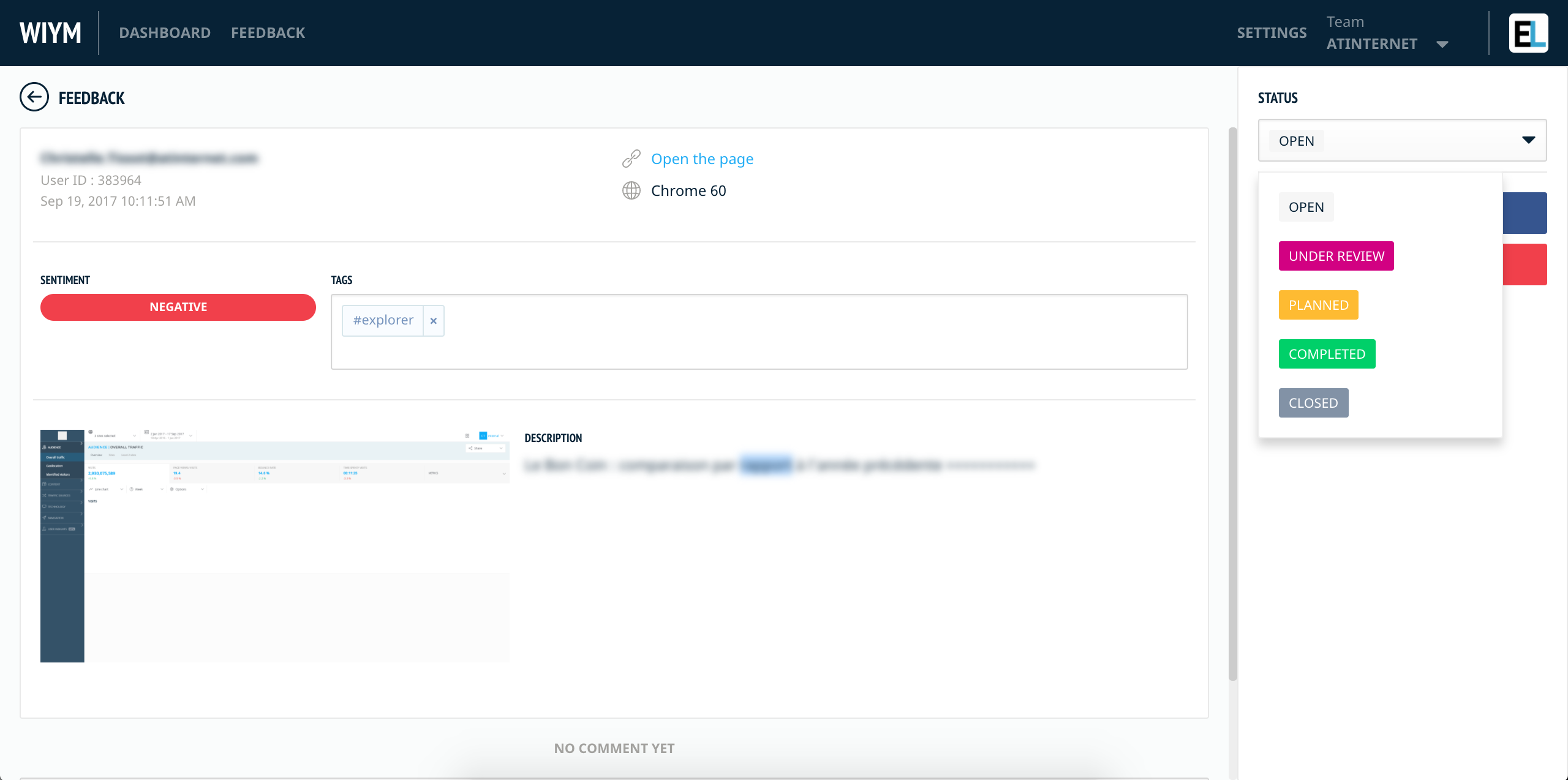1568x780 pixels.
Task: Click the chain link icon beside Open the page
Action: coord(631,159)
